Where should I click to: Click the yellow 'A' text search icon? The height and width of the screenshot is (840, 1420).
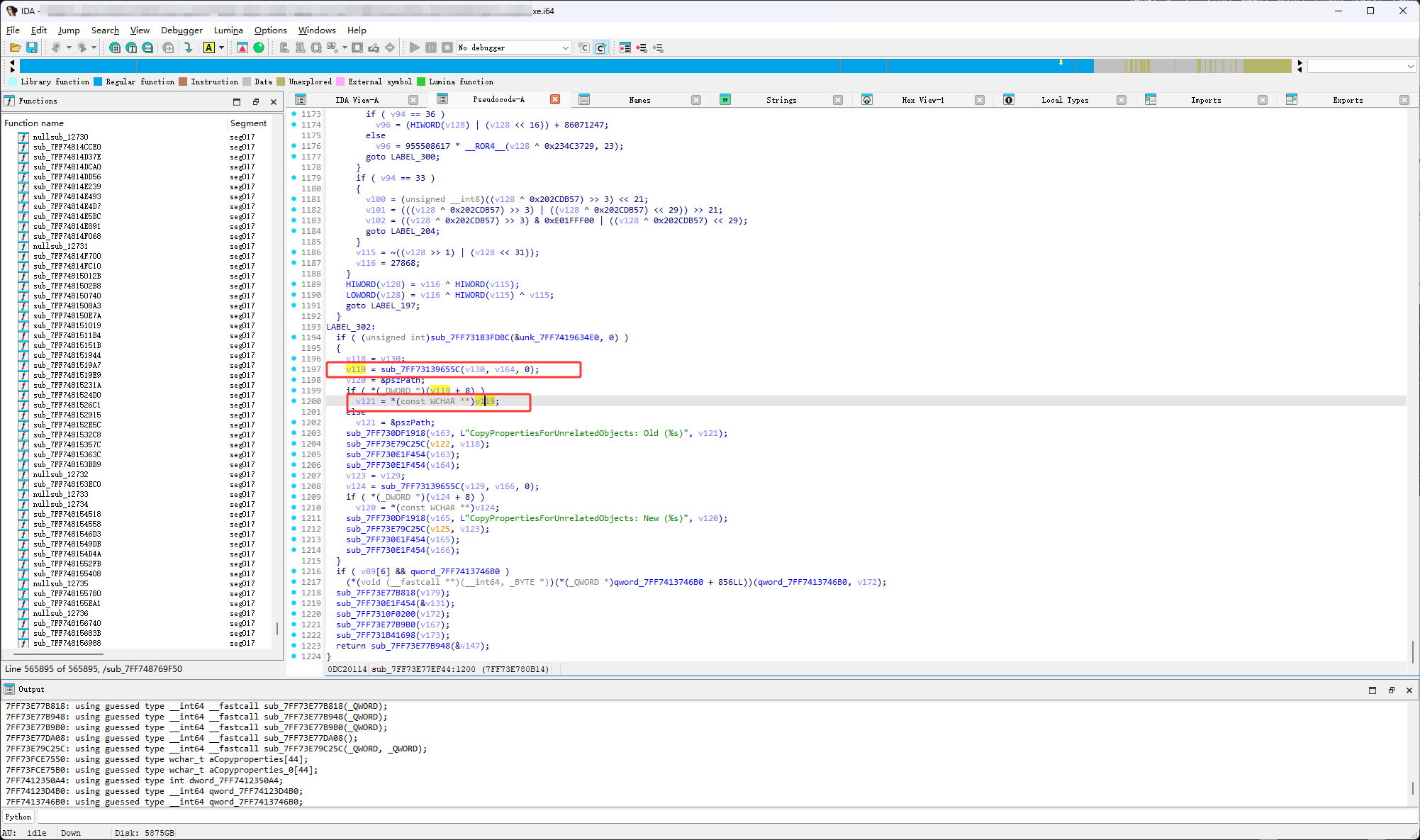click(208, 47)
